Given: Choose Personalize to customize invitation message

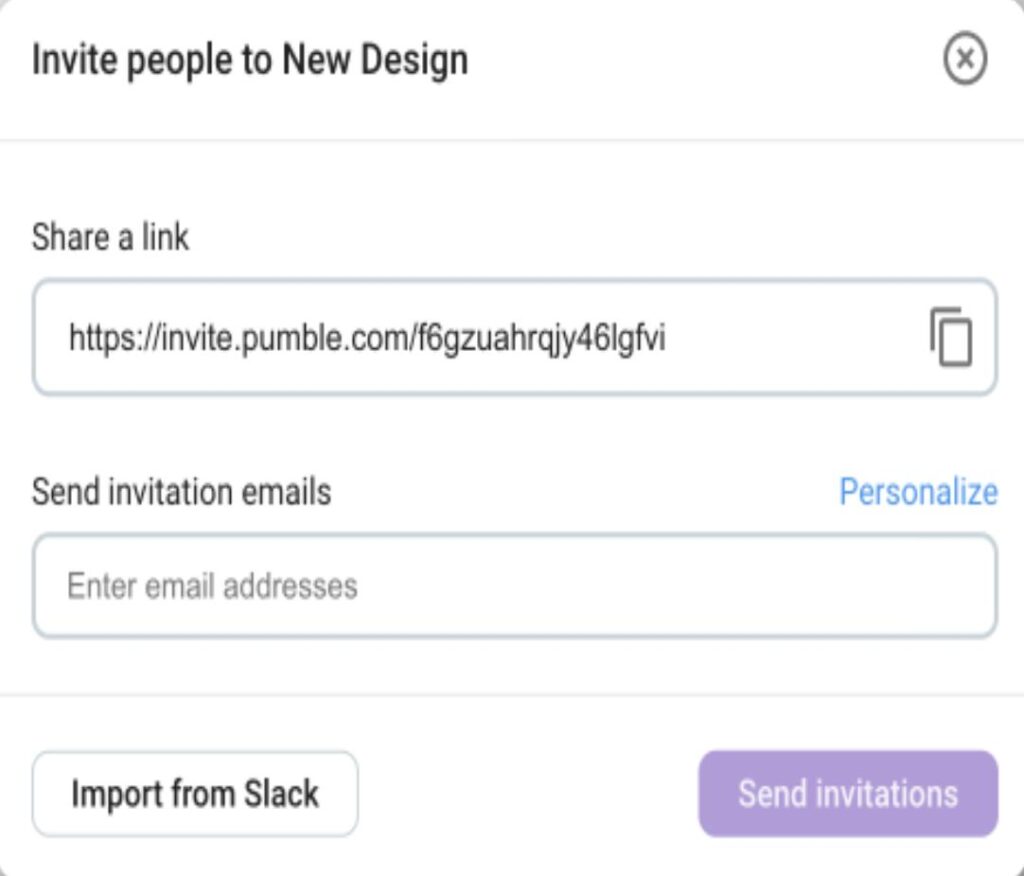Looking at the screenshot, I should (x=918, y=491).
